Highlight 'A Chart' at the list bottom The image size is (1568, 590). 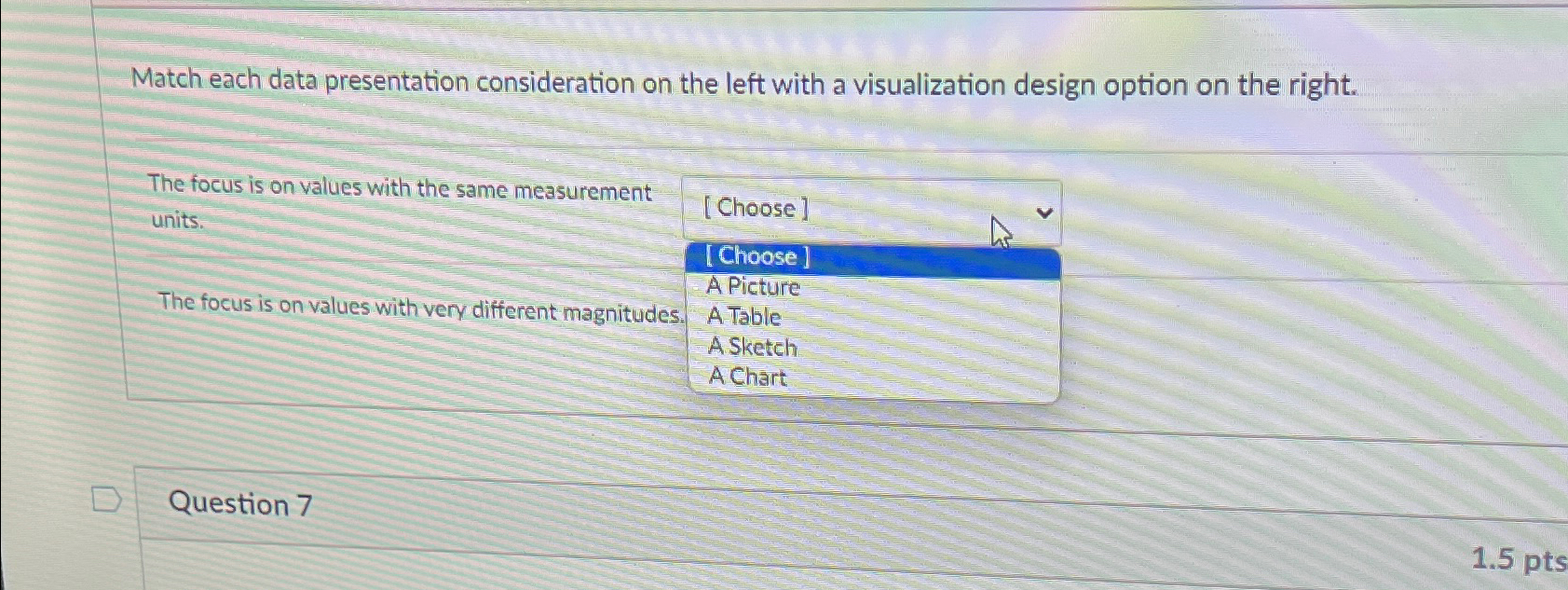pyautogui.click(x=745, y=377)
